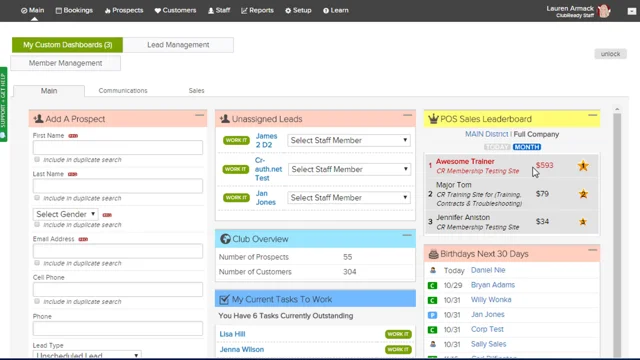Viewport: 640px width, 360px height.
Task: Click the birthday cake icon
Action: point(433,254)
